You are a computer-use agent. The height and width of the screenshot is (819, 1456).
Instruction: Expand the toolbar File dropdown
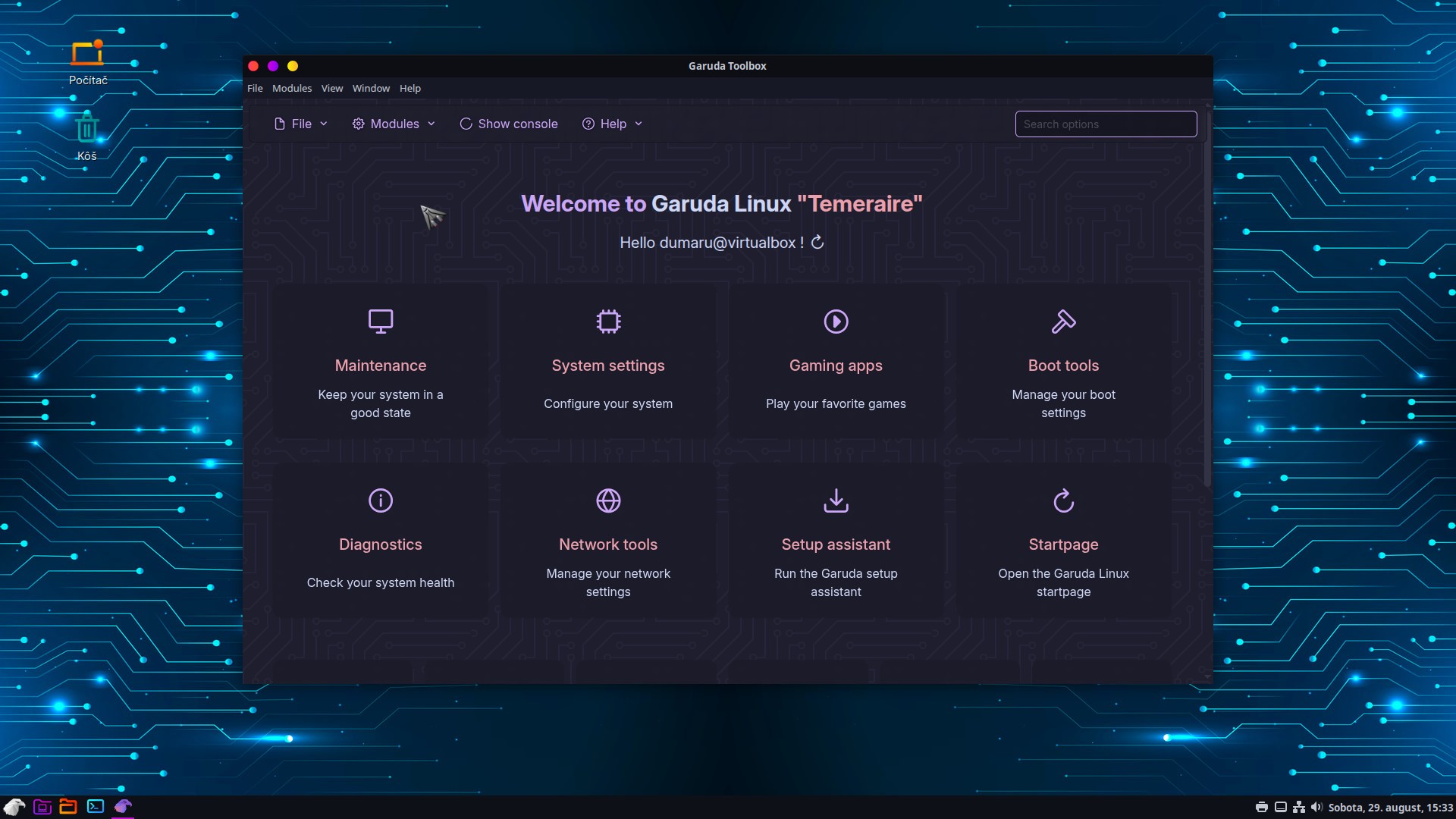coord(300,124)
